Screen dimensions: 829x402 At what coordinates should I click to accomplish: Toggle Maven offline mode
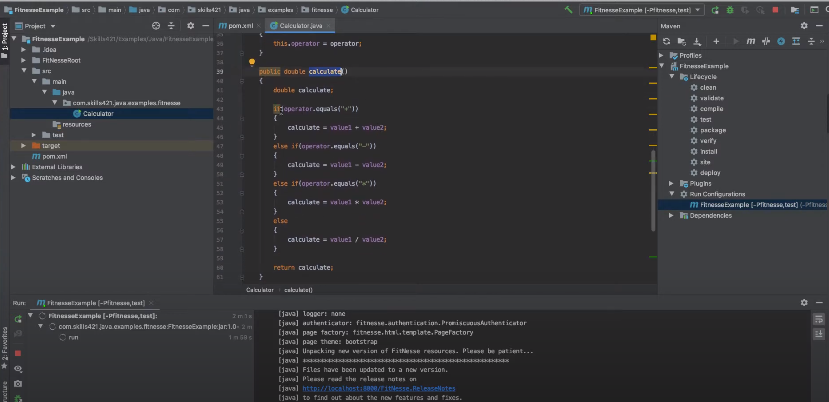click(766, 41)
